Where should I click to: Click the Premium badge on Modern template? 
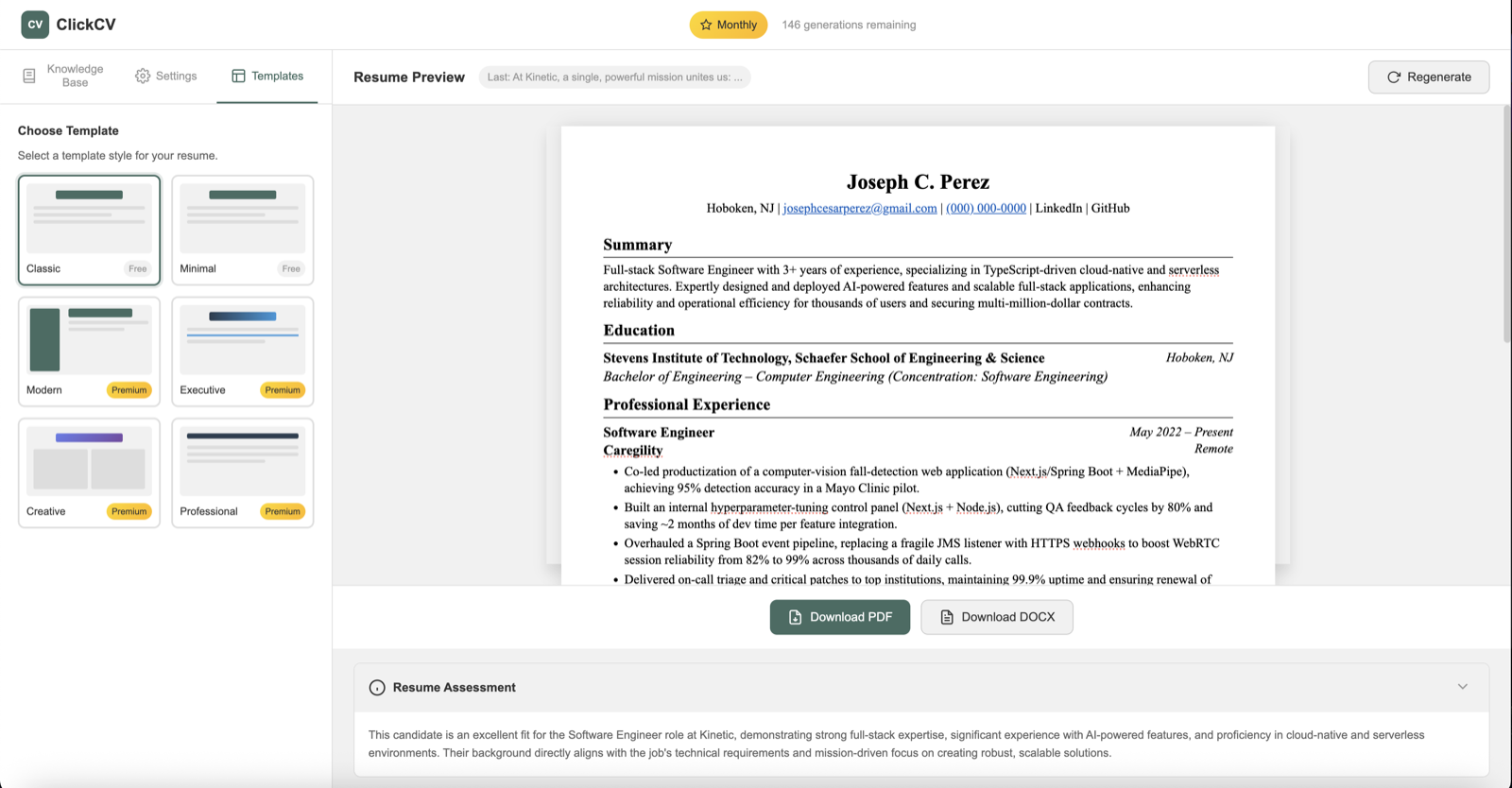tap(129, 390)
